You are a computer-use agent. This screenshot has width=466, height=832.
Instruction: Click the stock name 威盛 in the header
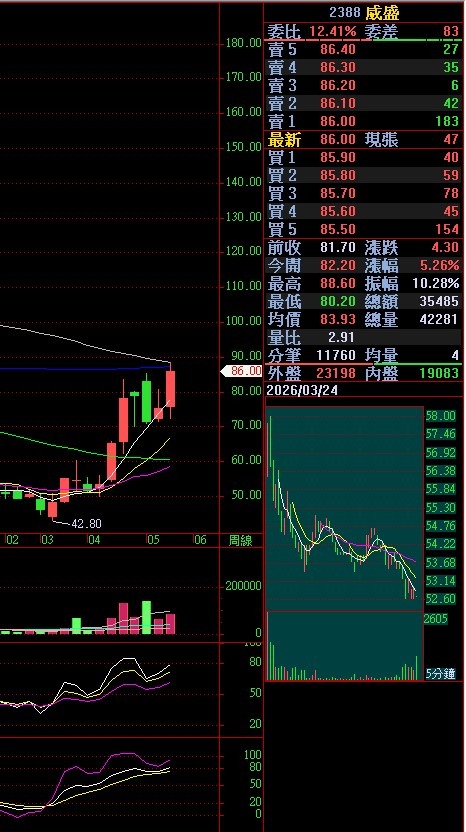[382, 13]
